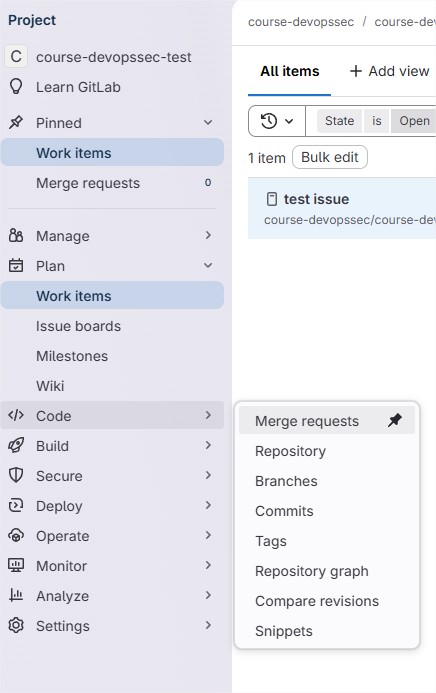Viewport: 436px width, 693px height.
Task: Click the Build rocket icon
Action: (x=16, y=446)
